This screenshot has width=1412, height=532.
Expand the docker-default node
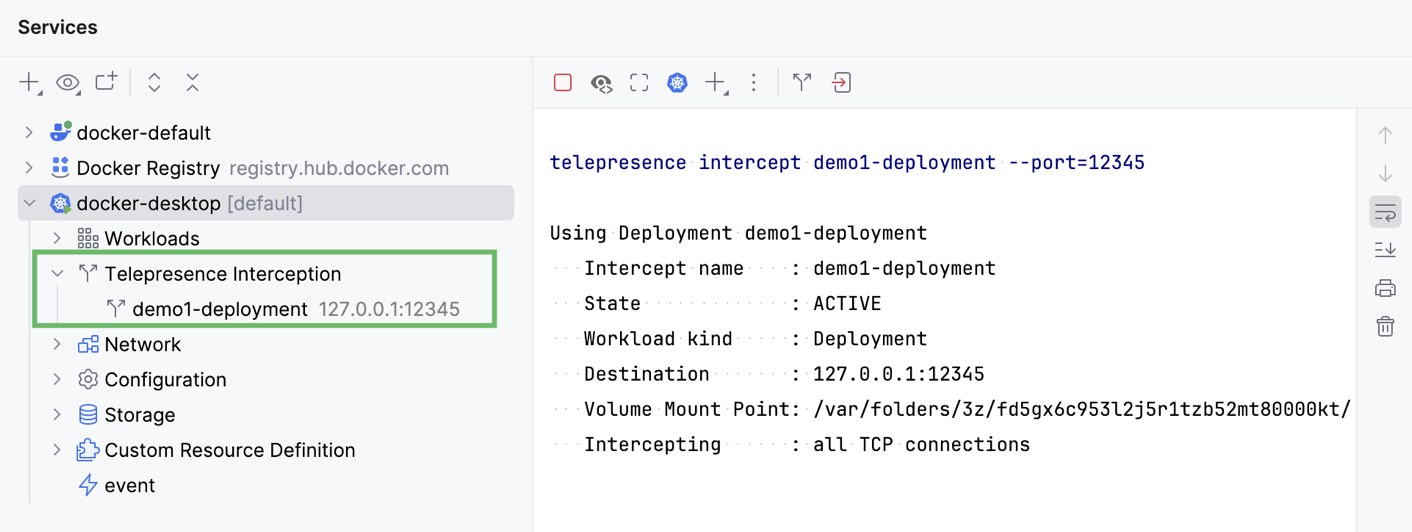[x=29, y=132]
